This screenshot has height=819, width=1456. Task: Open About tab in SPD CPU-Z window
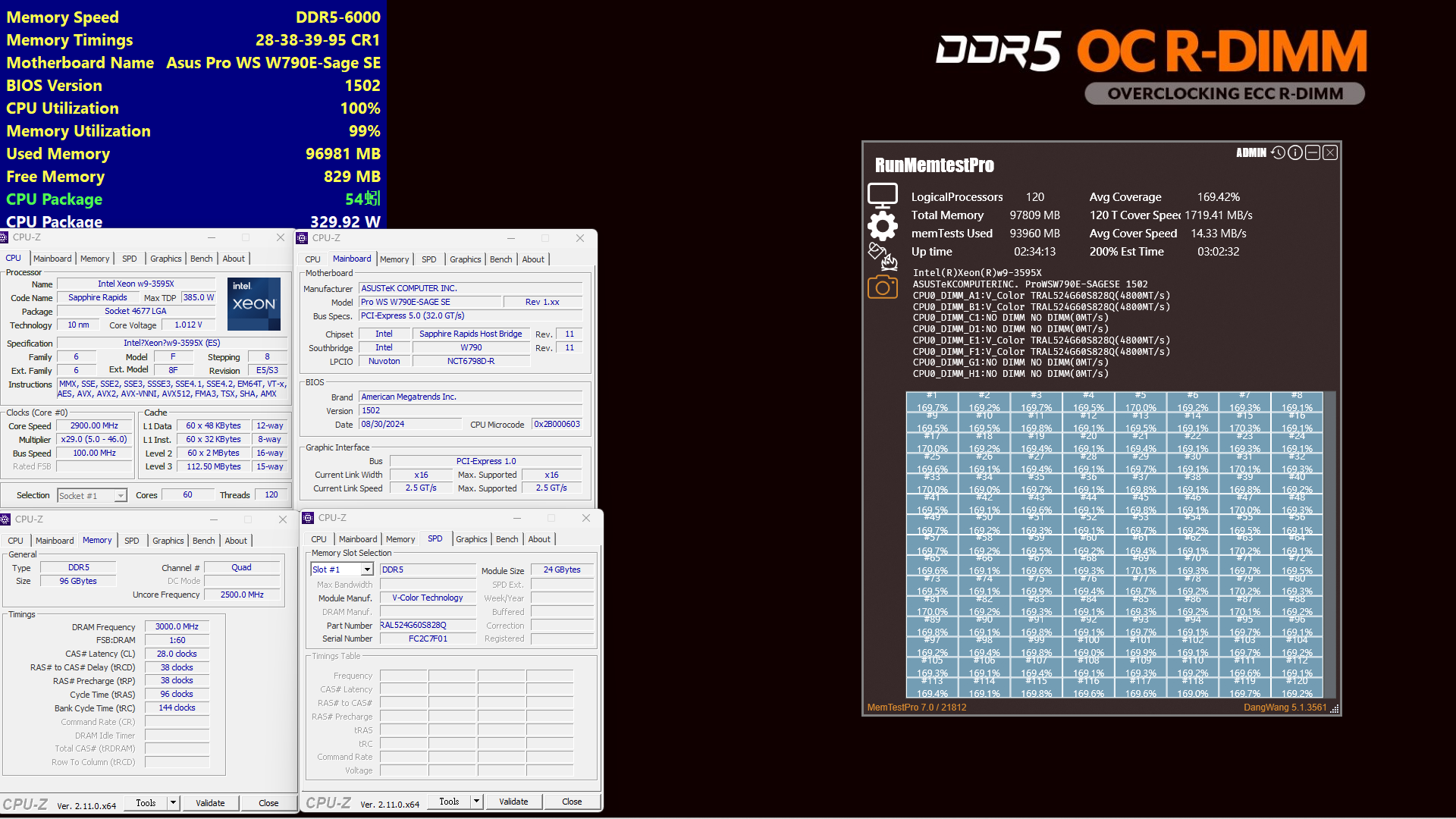coord(539,539)
